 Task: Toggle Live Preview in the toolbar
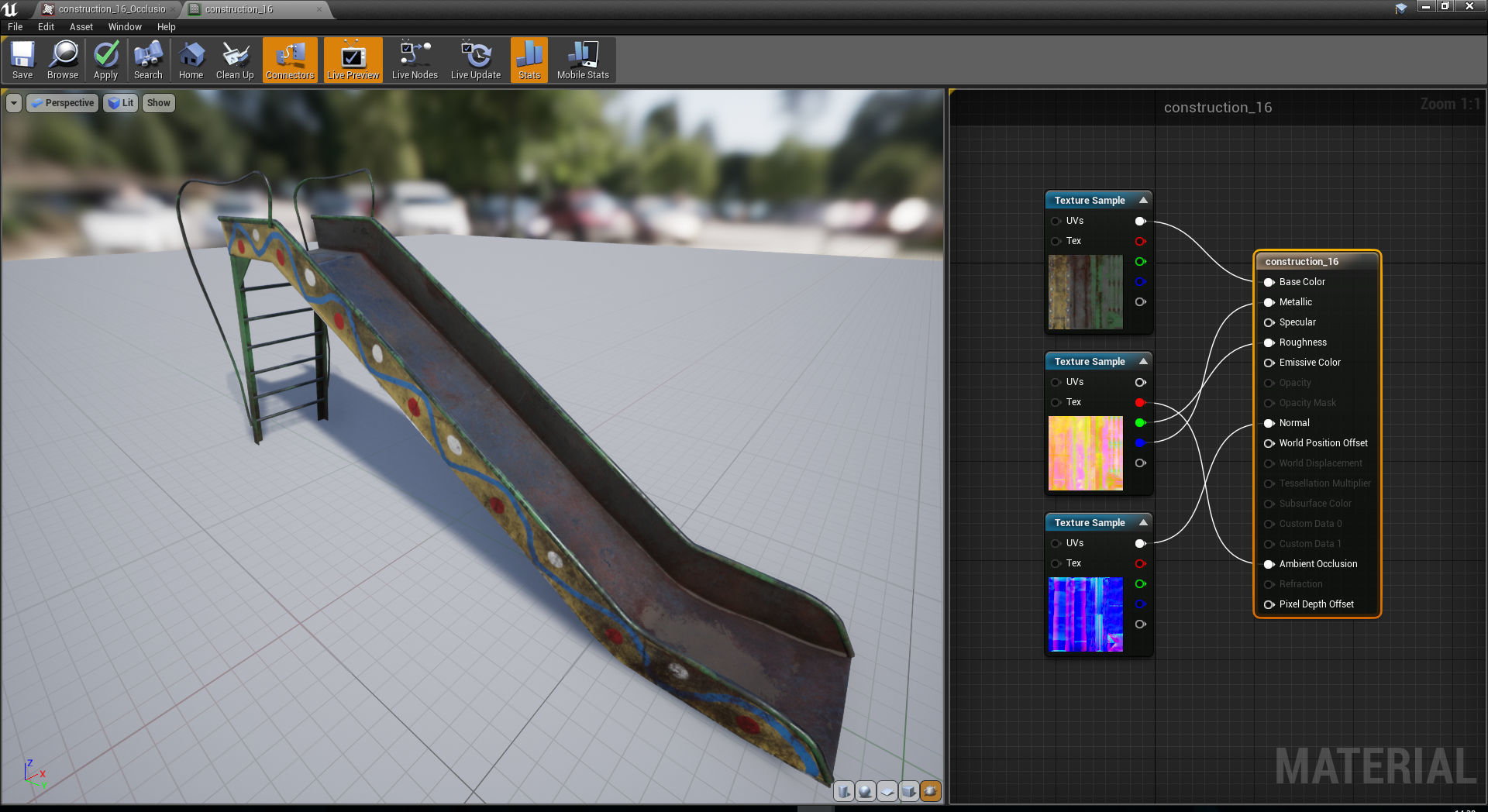click(x=353, y=60)
